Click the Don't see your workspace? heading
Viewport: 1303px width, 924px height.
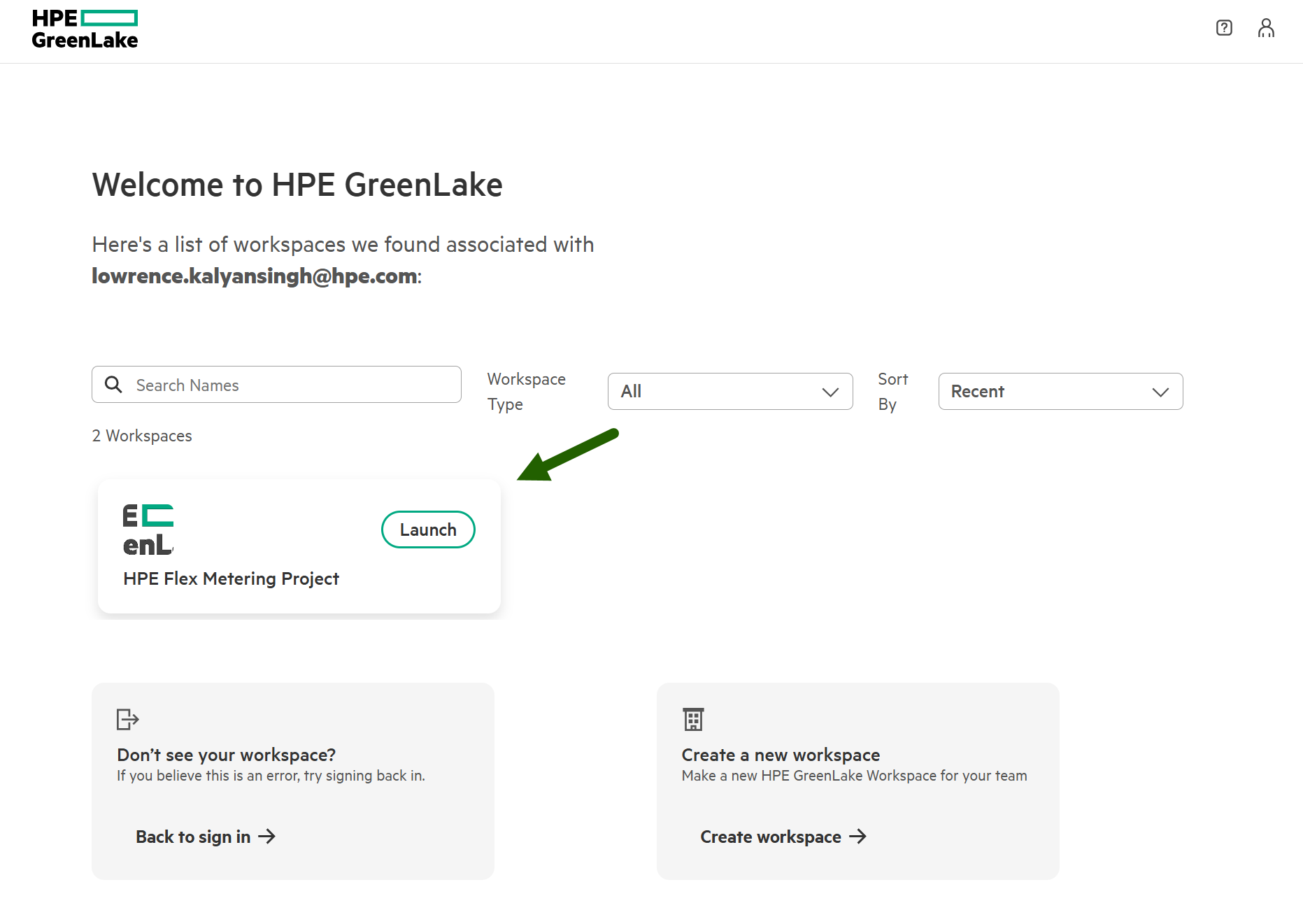(226, 755)
